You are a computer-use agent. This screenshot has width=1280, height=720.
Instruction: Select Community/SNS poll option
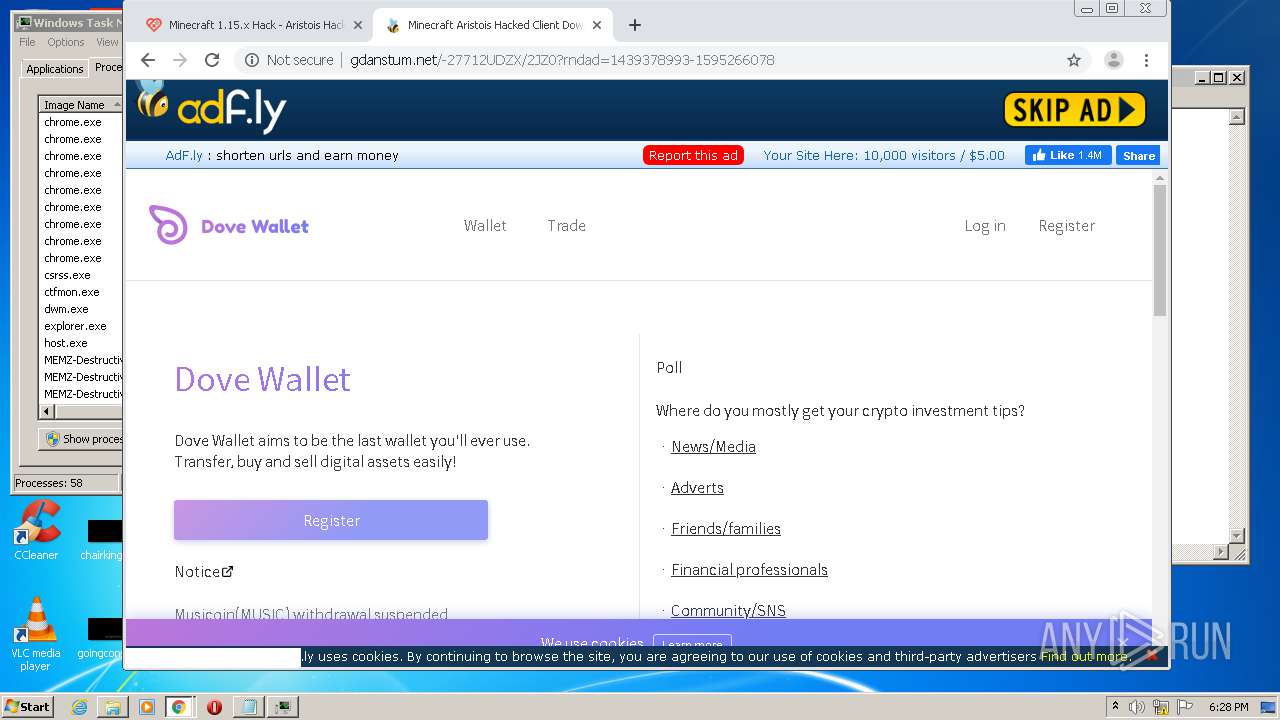(728, 611)
